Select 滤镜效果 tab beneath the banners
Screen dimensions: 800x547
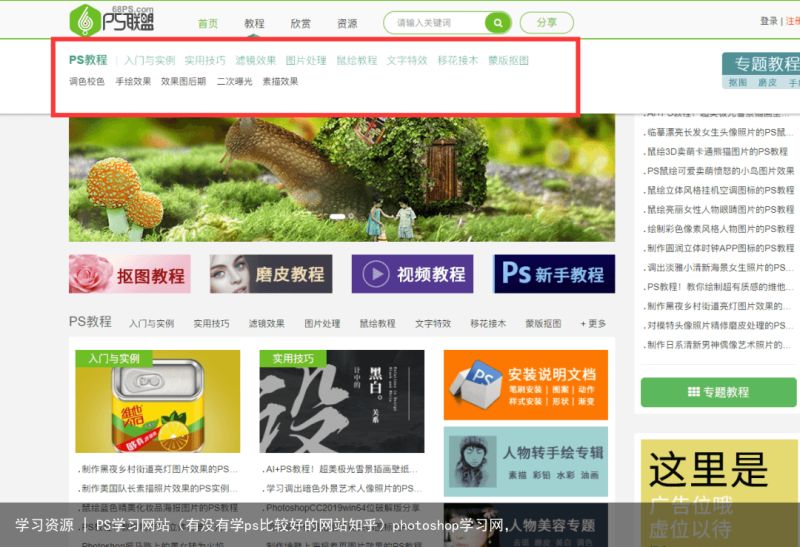point(266,324)
